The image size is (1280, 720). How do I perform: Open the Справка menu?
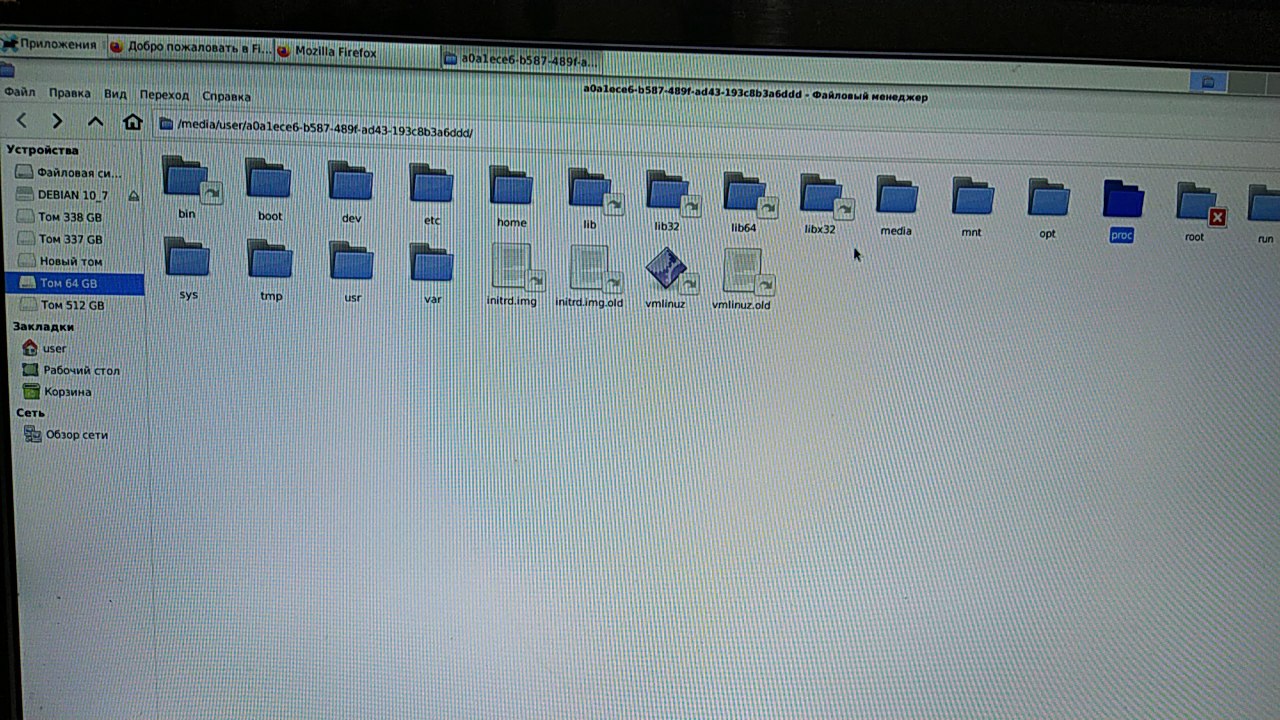pos(226,96)
